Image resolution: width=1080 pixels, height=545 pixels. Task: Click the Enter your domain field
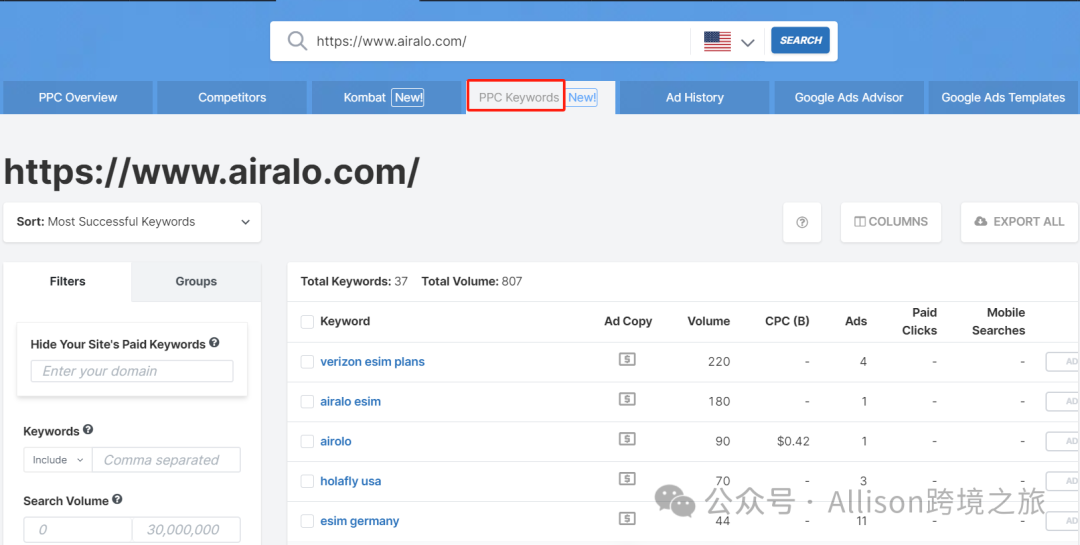(x=132, y=371)
